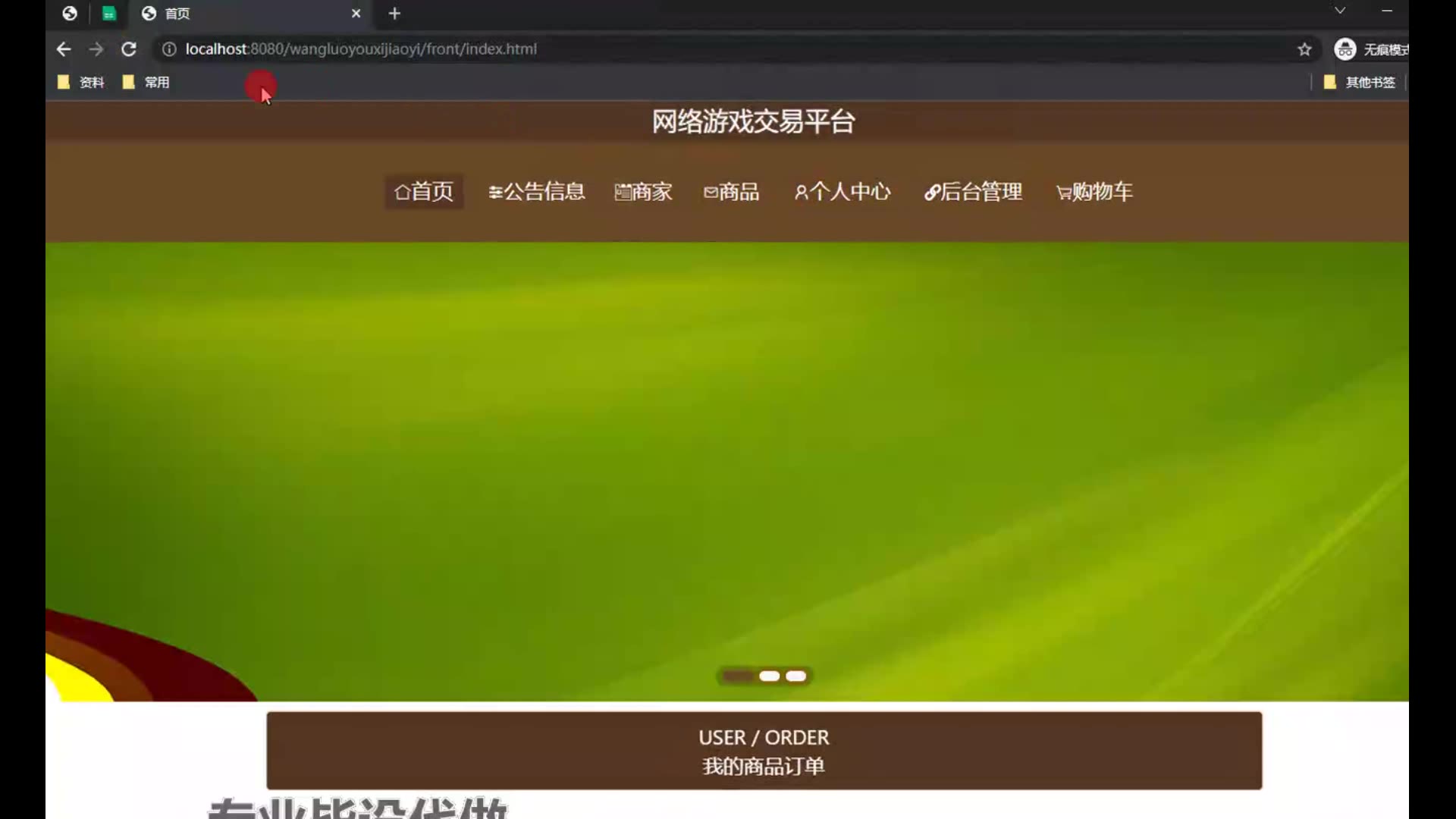
Task: Click the browser forward arrow
Action: pos(96,49)
